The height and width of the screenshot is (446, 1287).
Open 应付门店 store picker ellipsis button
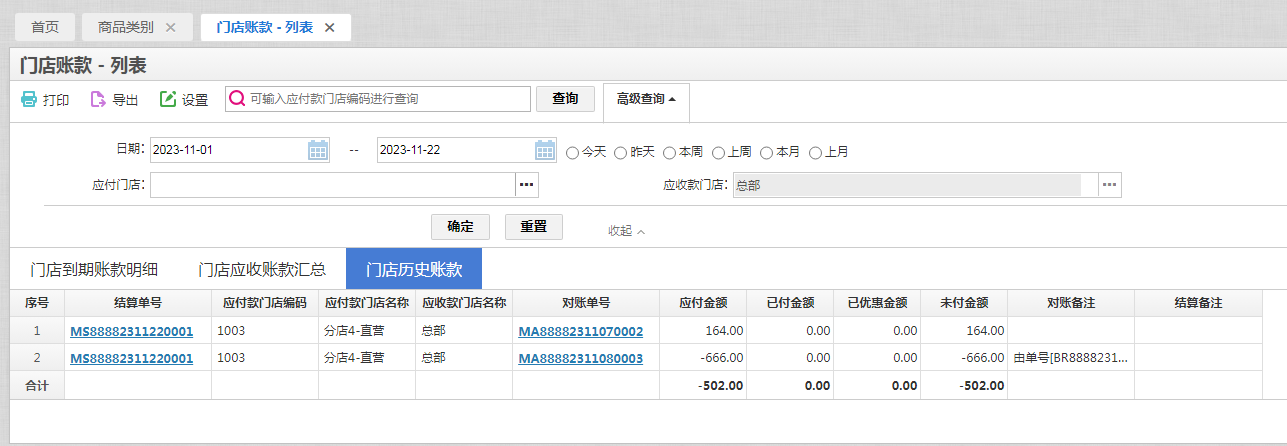click(x=527, y=185)
